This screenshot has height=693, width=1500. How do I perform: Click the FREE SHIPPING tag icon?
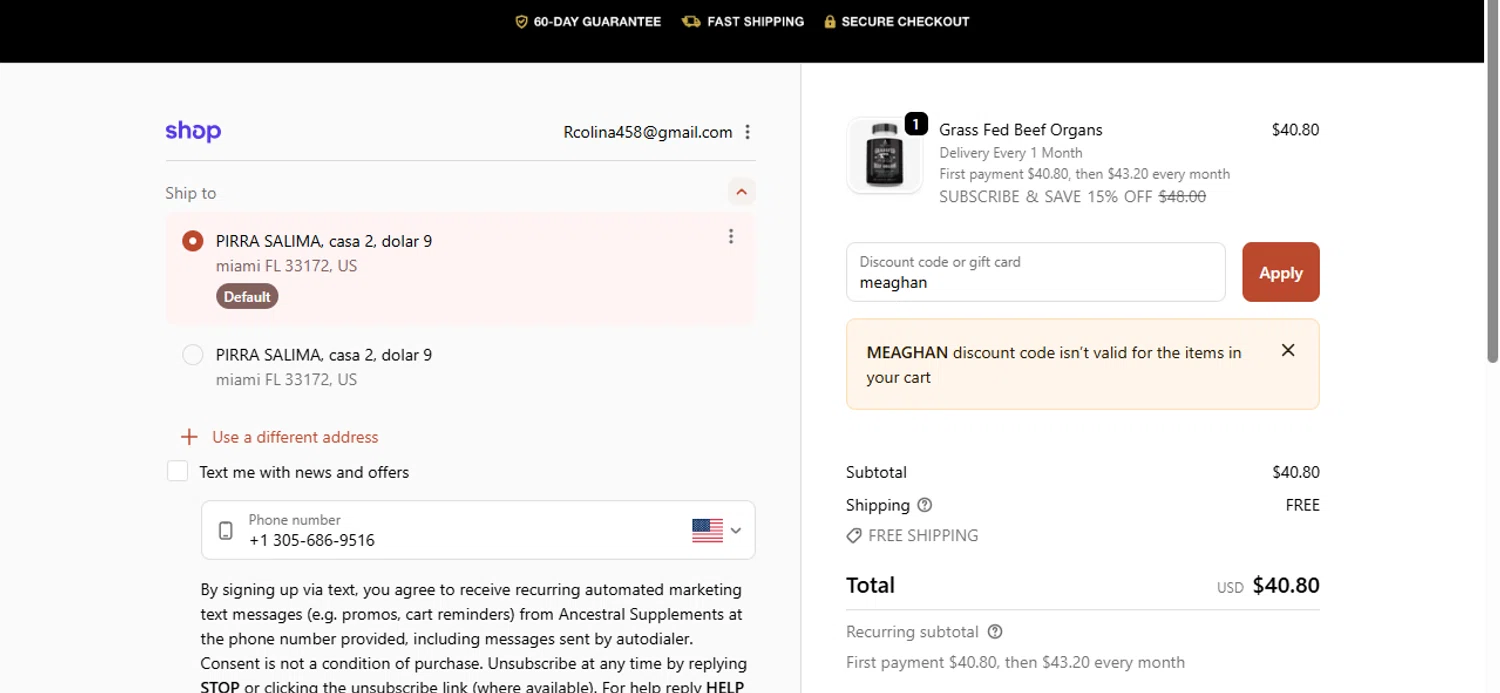pos(854,536)
